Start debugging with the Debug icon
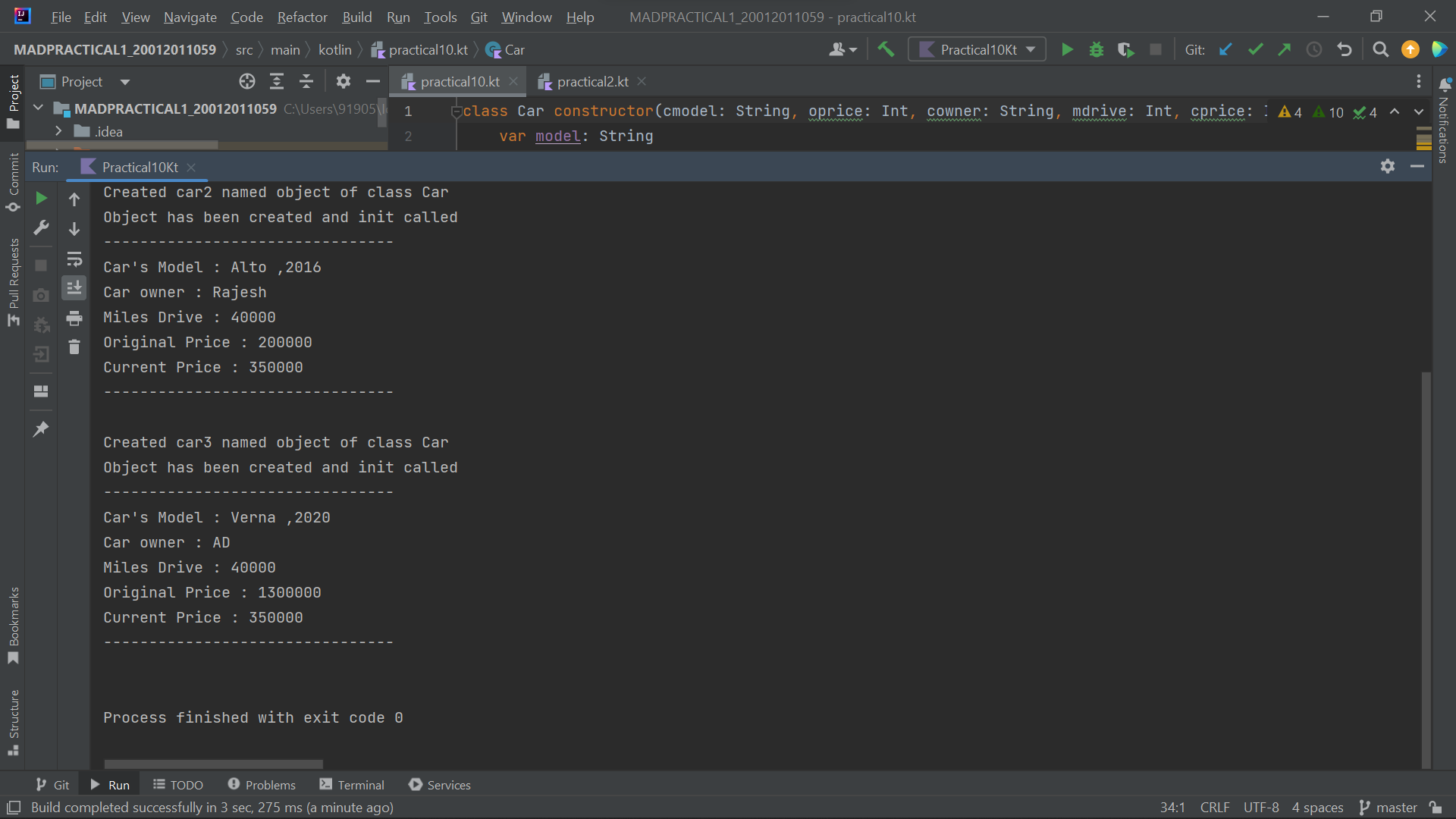 coord(1097,49)
